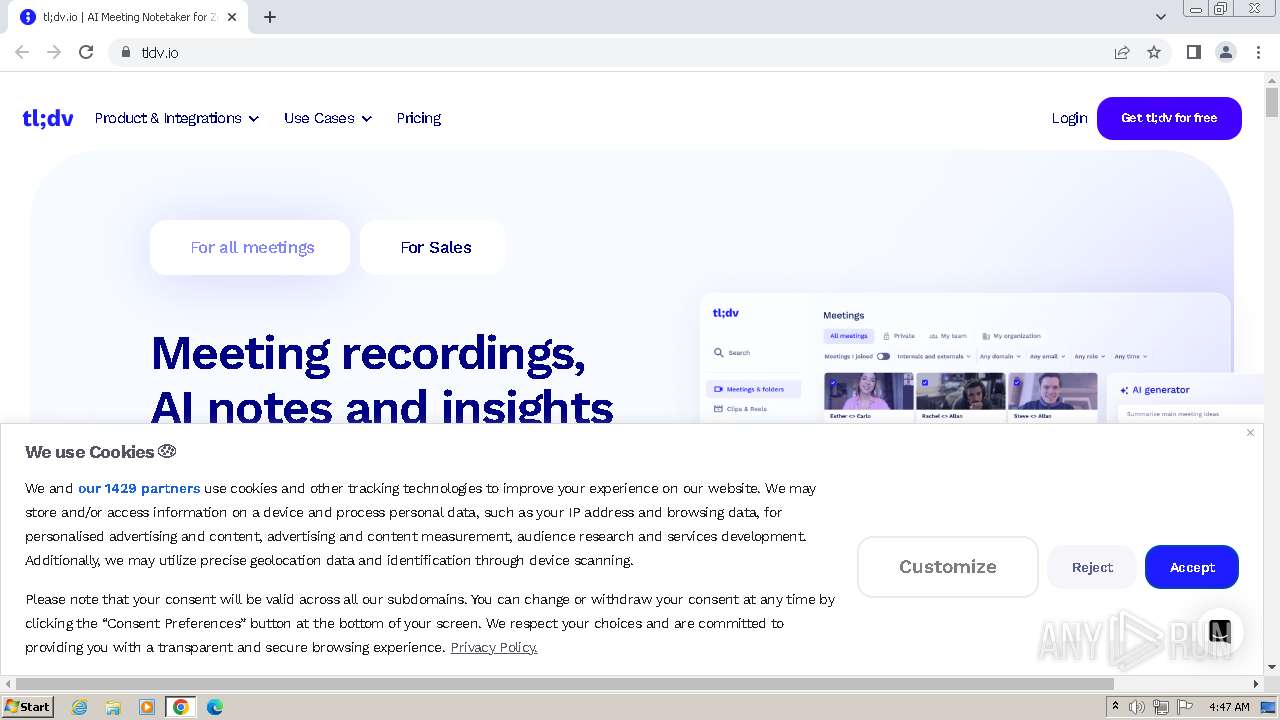Accept all cookies
This screenshot has width=1280, height=720.
[x=1192, y=567]
